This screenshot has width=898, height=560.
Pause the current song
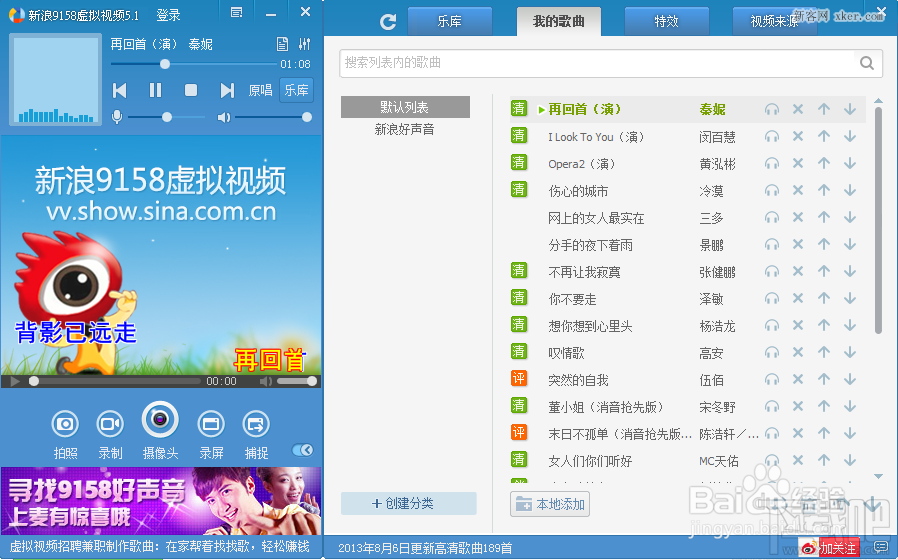pos(155,90)
